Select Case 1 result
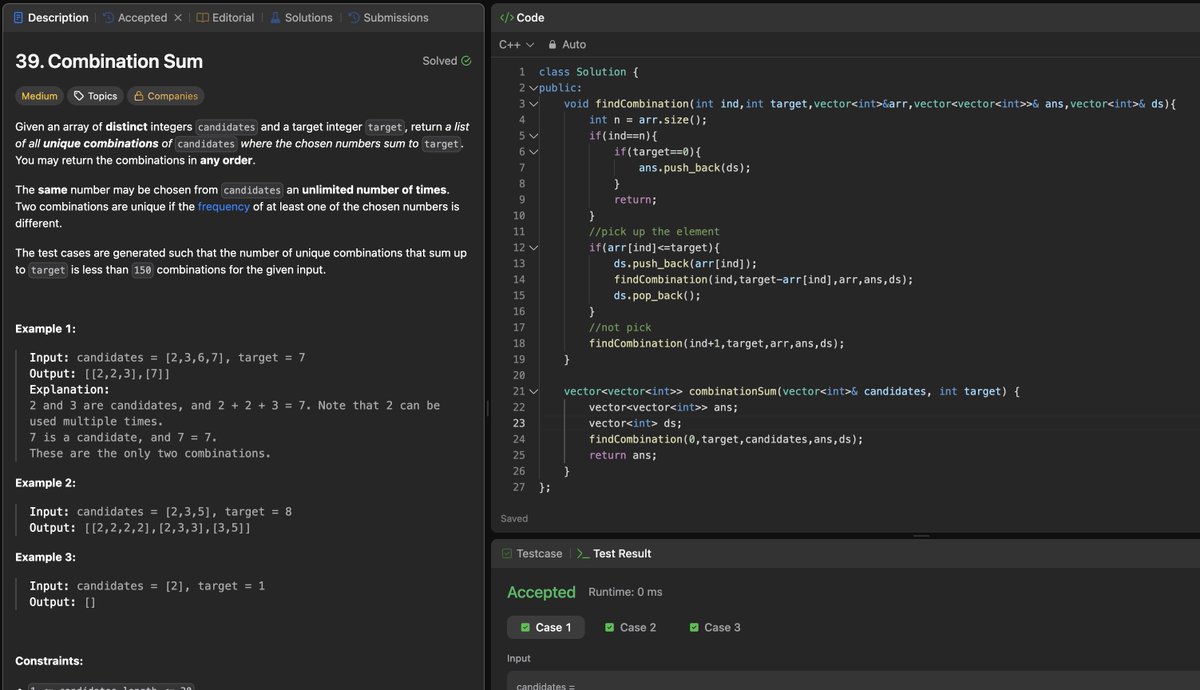 546,627
